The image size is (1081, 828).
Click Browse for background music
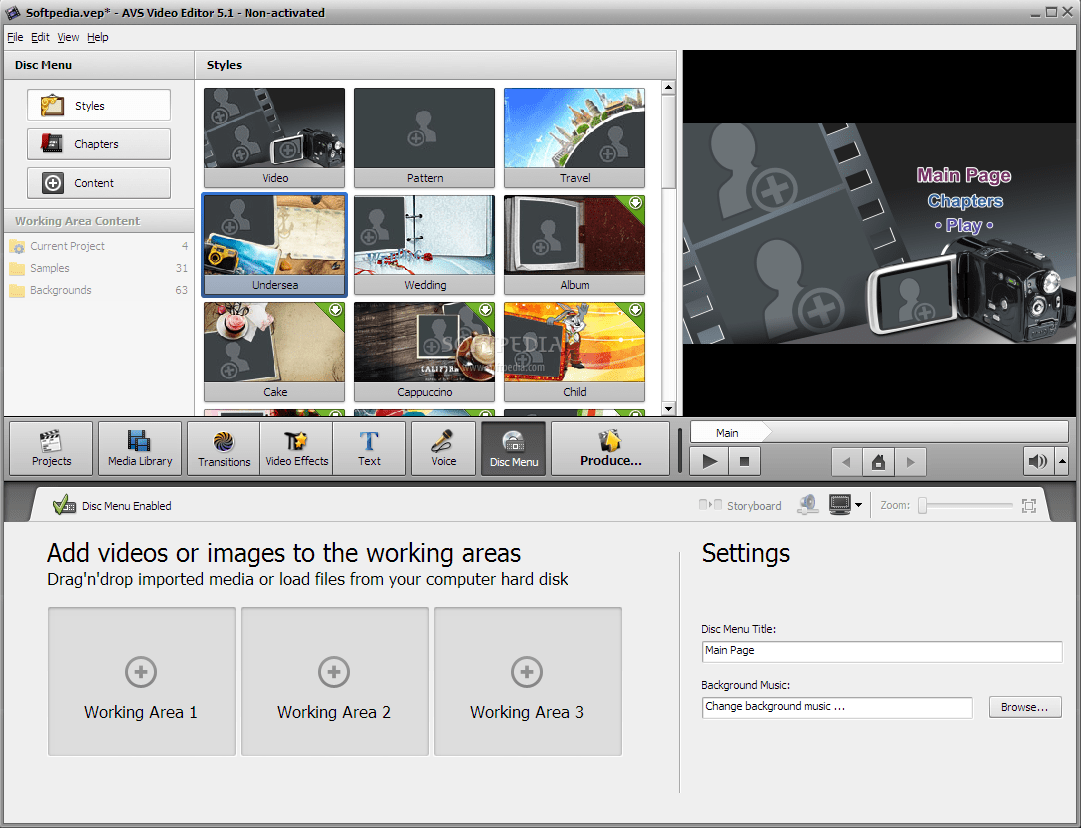(x=1024, y=707)
